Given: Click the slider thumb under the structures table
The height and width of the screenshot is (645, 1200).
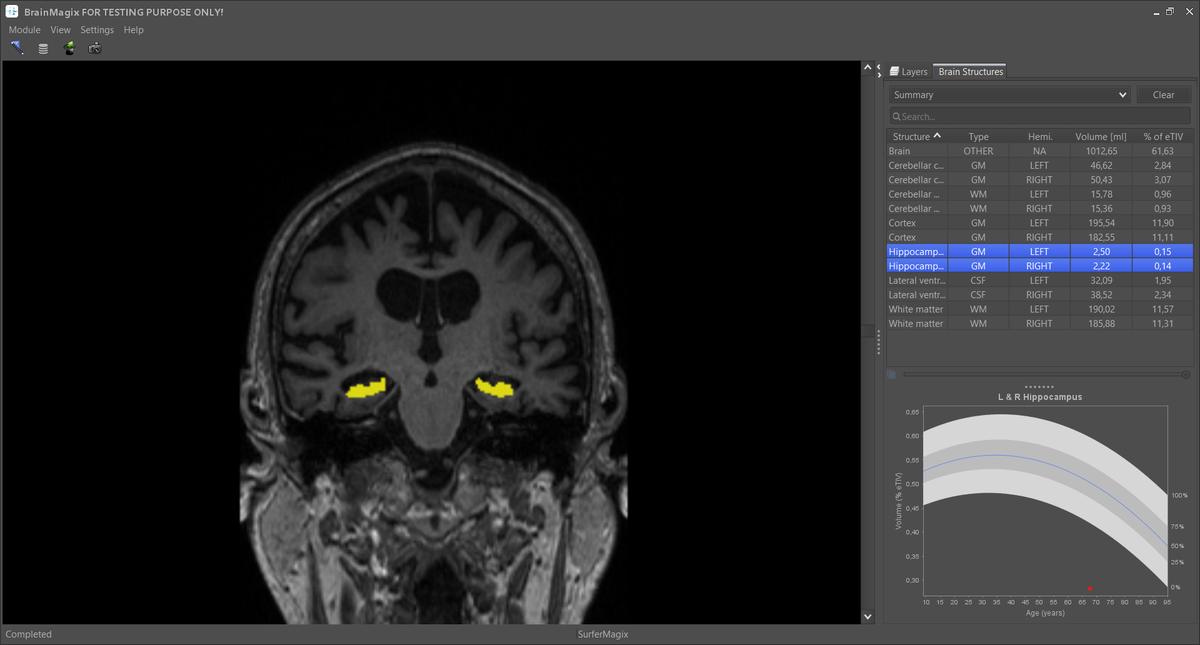Looking at the screenshot, I should click(1185, 374).
